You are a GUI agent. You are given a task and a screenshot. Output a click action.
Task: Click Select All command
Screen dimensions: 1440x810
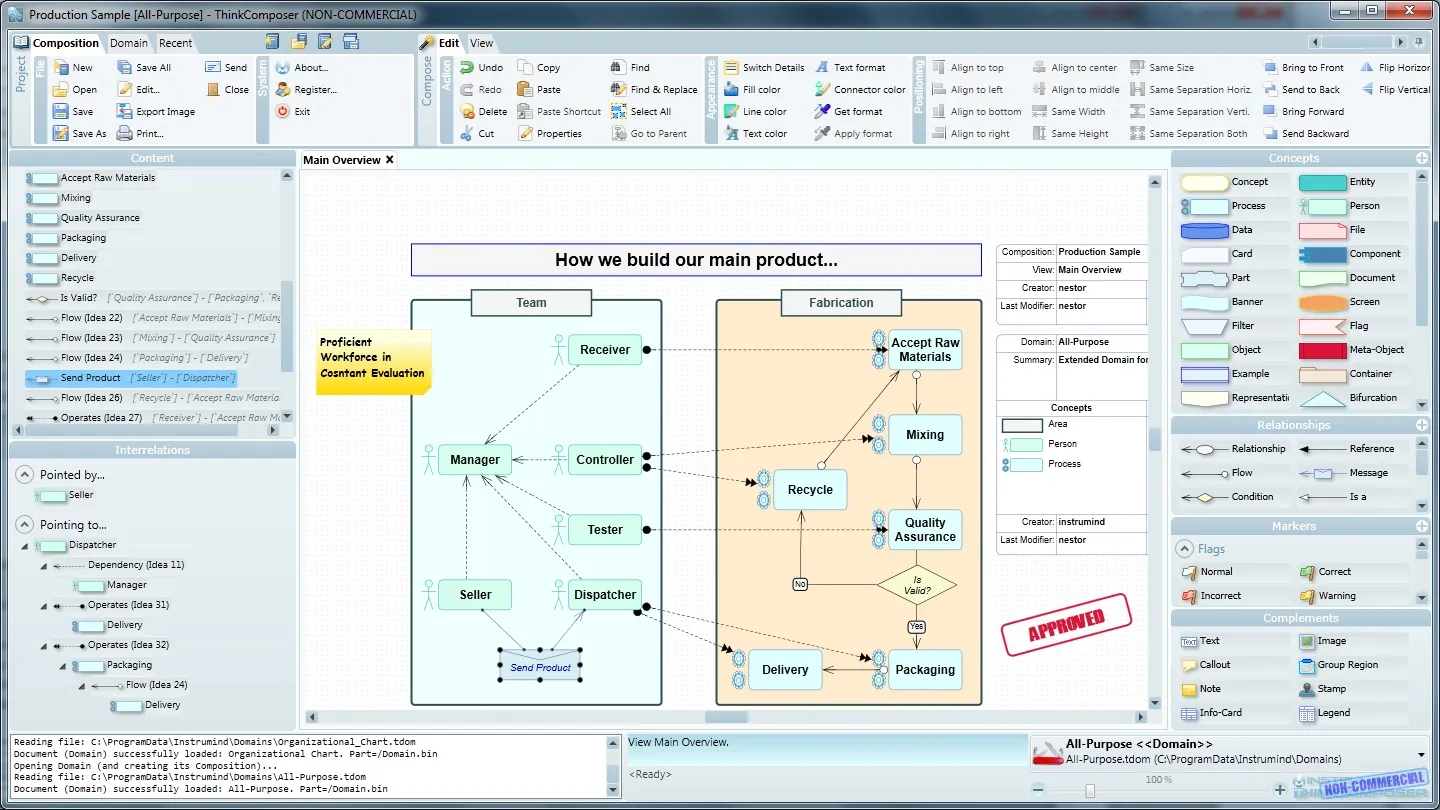point(641,112)
